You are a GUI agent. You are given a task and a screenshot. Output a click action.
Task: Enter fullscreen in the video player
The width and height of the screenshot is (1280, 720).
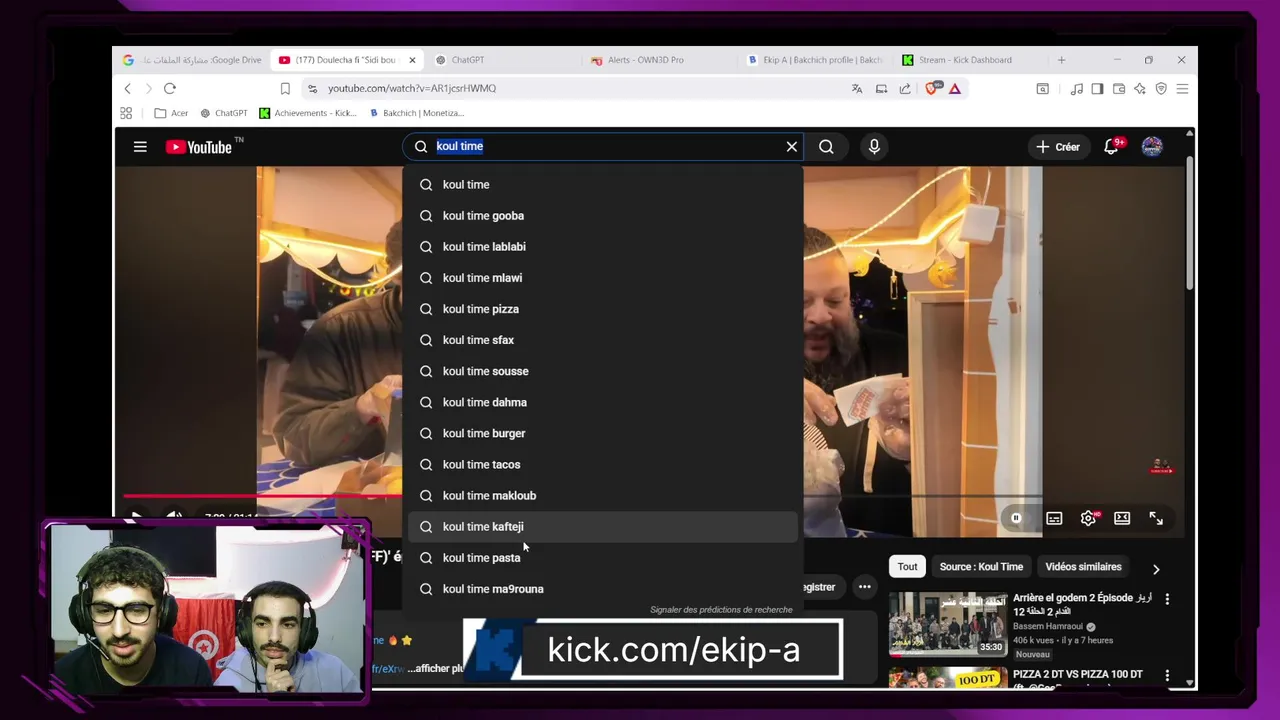click(1156, 518)
